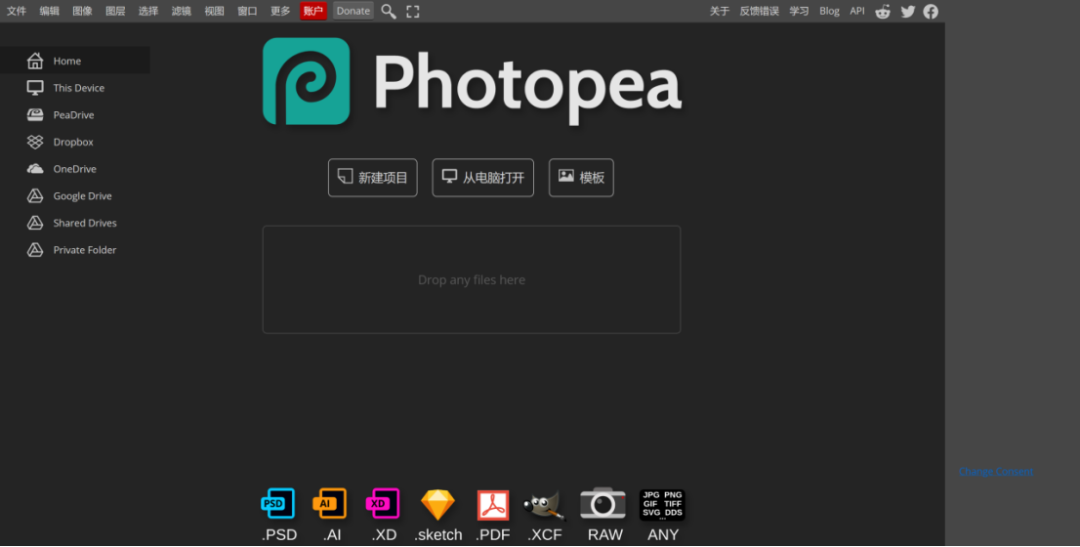Select the Private Folder label
Viewport: 1080px width, 547px height.
[85, 250]
